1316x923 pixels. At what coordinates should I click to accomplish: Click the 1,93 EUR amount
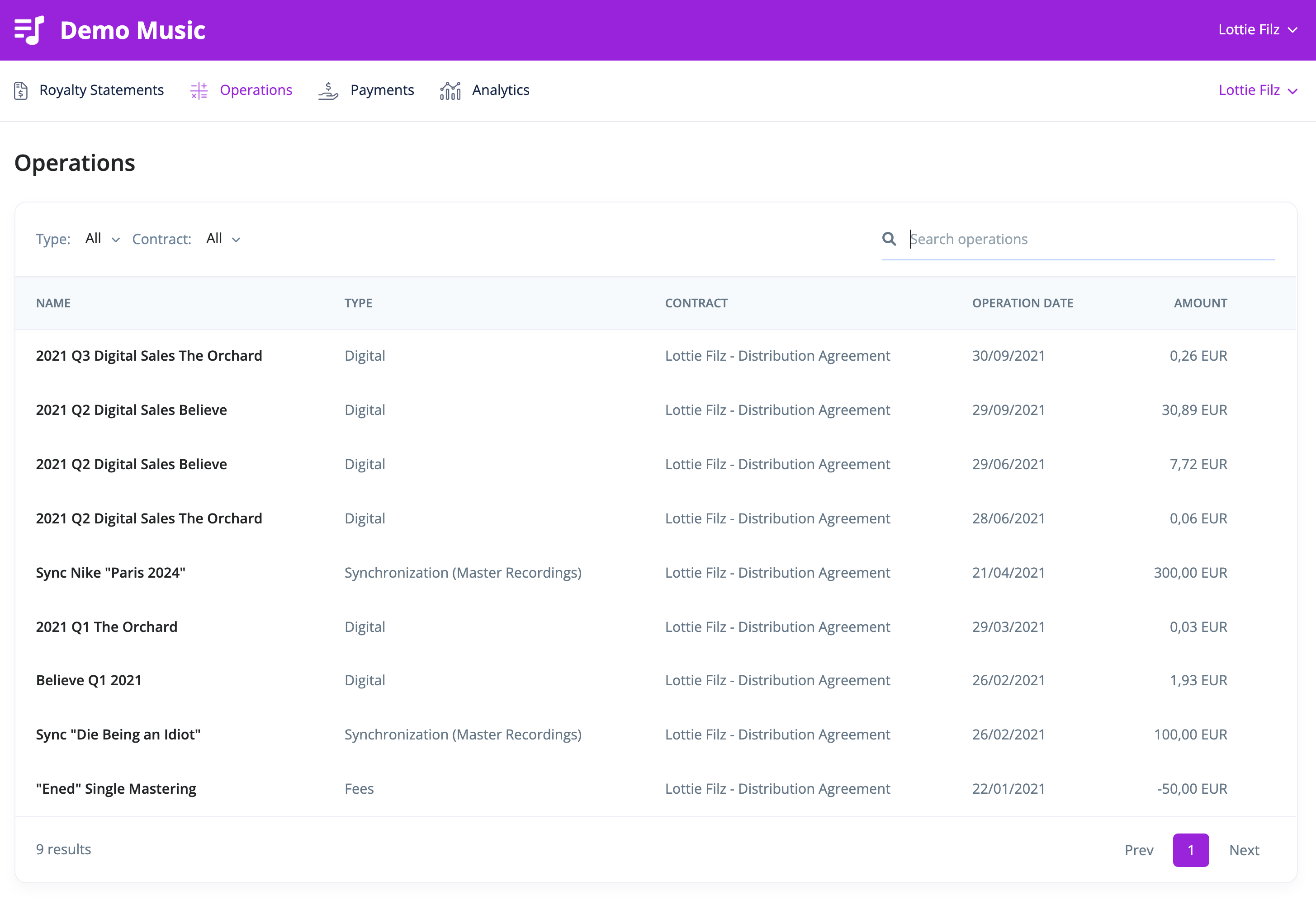1198,681
